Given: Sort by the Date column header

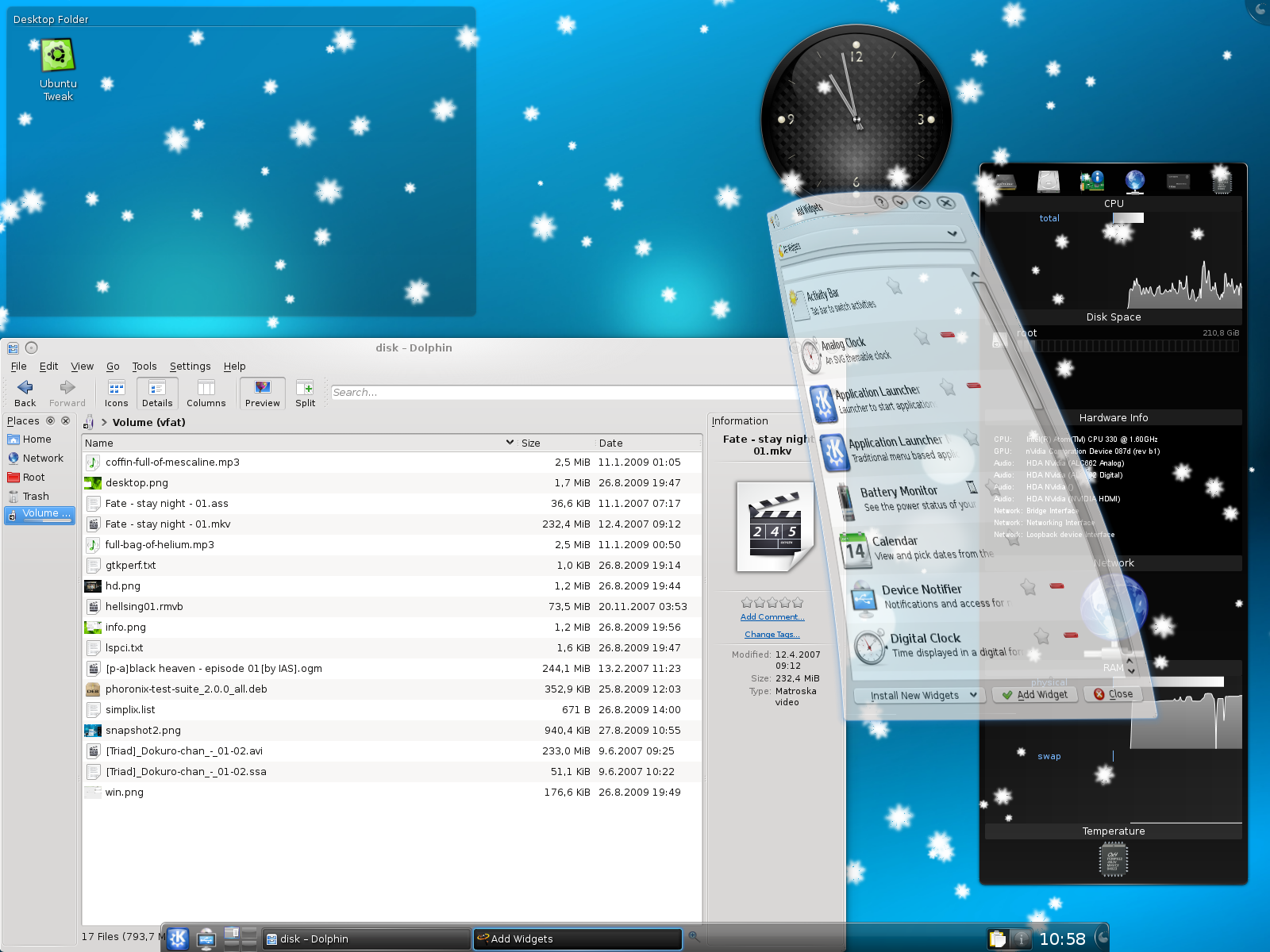Looking at the screenshot, I should pos(648,443).
